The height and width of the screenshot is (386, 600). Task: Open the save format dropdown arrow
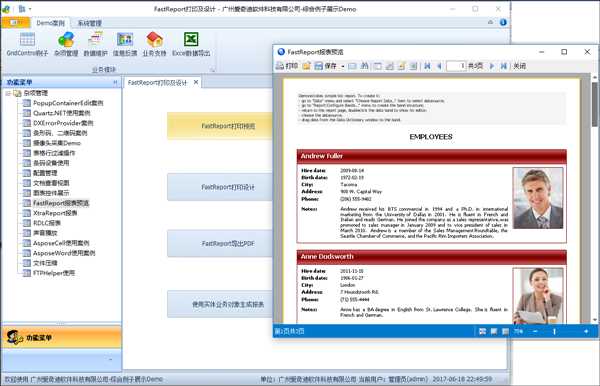point(343,66)
